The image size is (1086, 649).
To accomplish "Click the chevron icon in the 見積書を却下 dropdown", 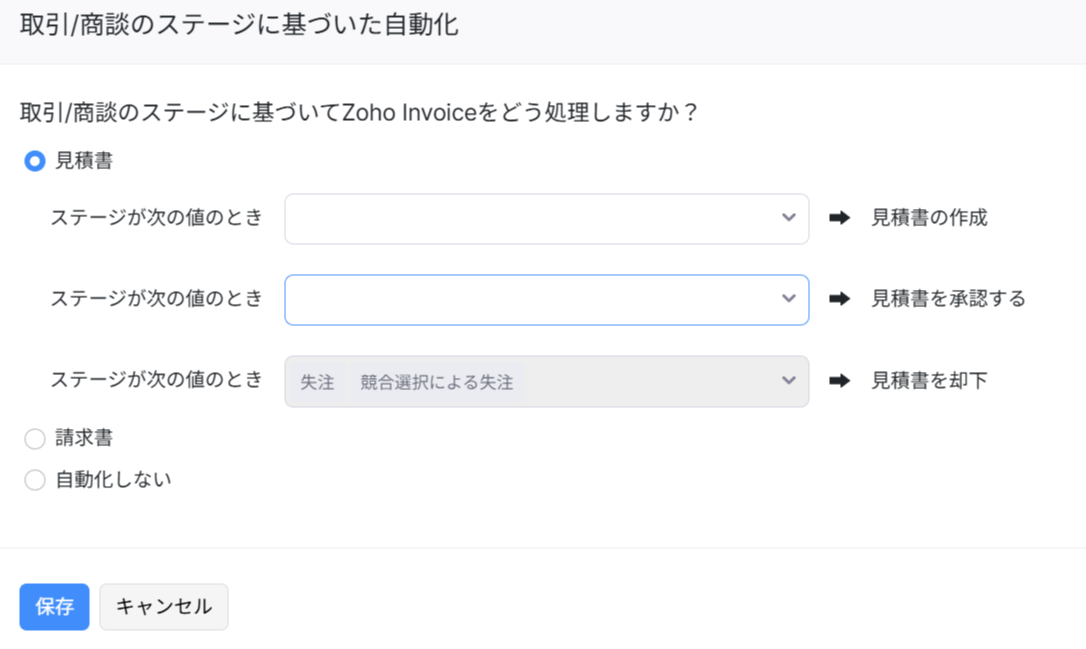I will 789,381.
